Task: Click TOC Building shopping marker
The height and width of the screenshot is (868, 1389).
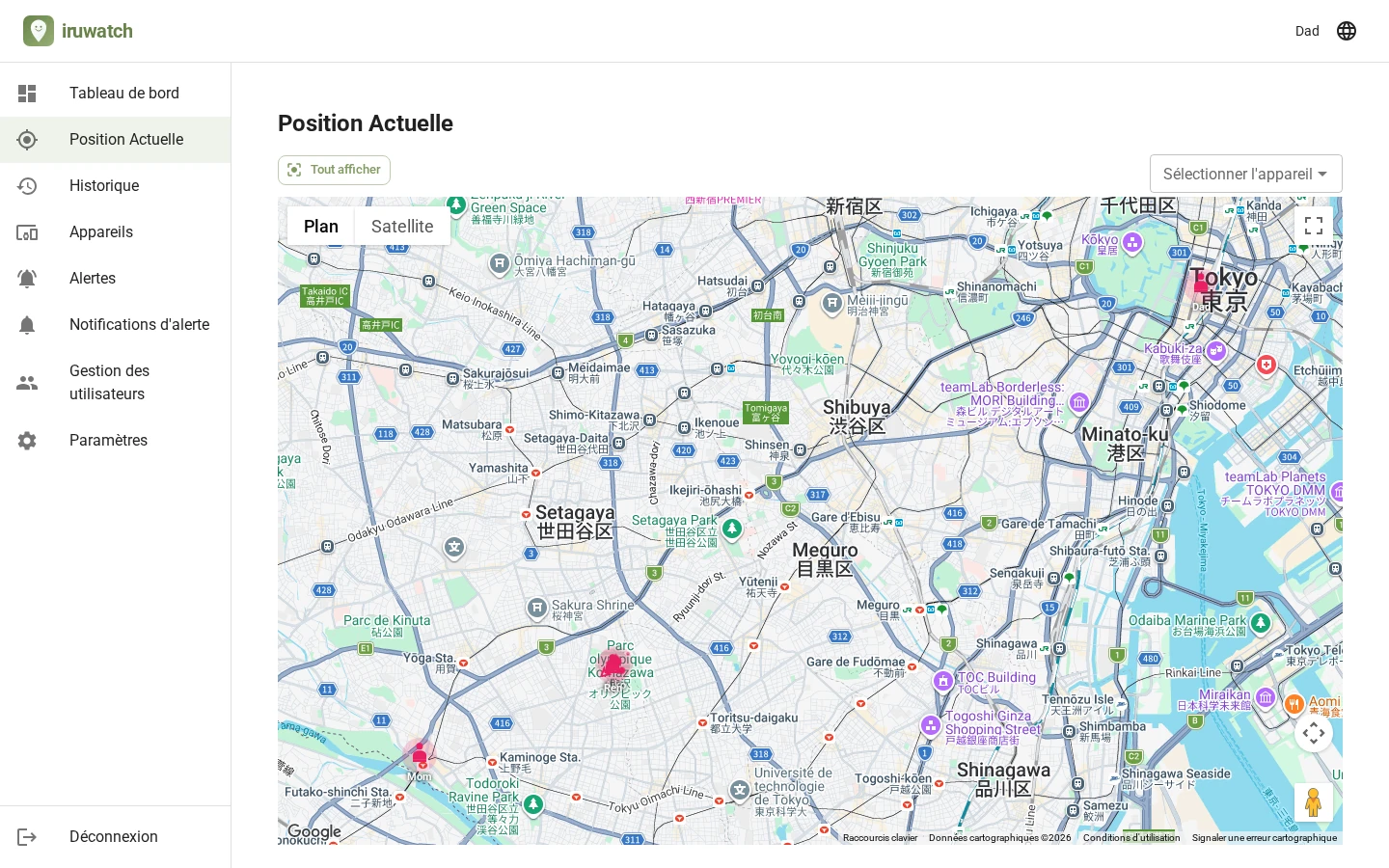Action: point(943,681)
